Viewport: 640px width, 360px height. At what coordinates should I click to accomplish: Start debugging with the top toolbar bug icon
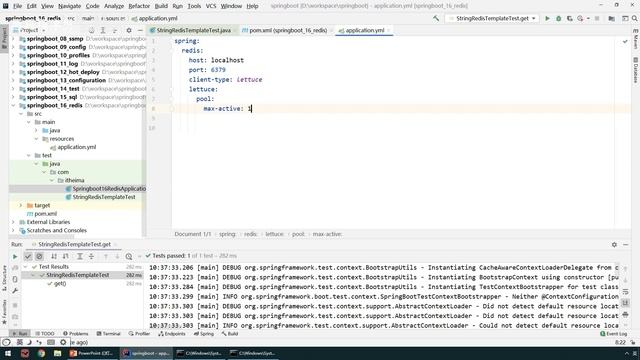click(558, 18)
